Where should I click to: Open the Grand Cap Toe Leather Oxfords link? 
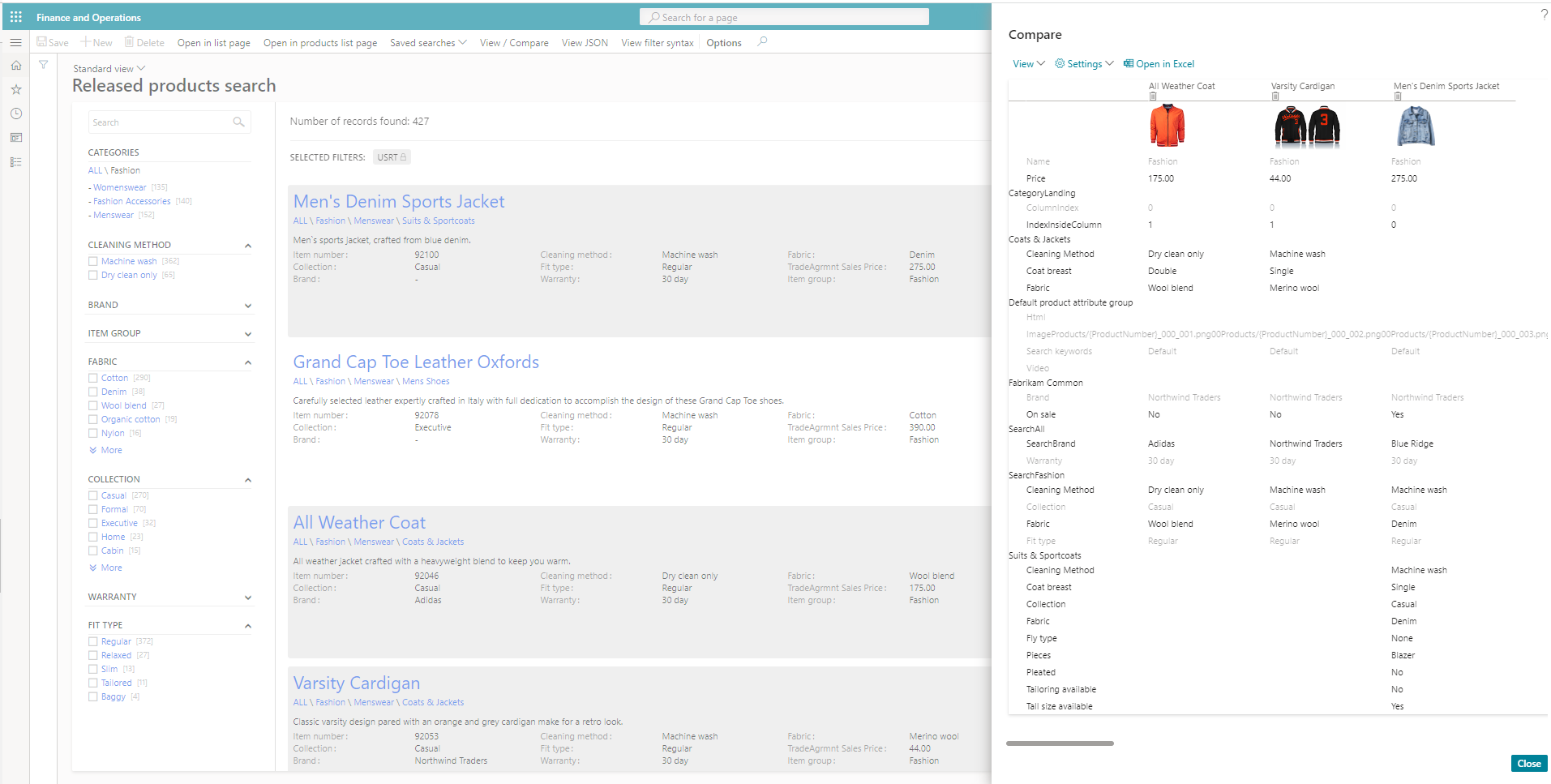[416, 362]
